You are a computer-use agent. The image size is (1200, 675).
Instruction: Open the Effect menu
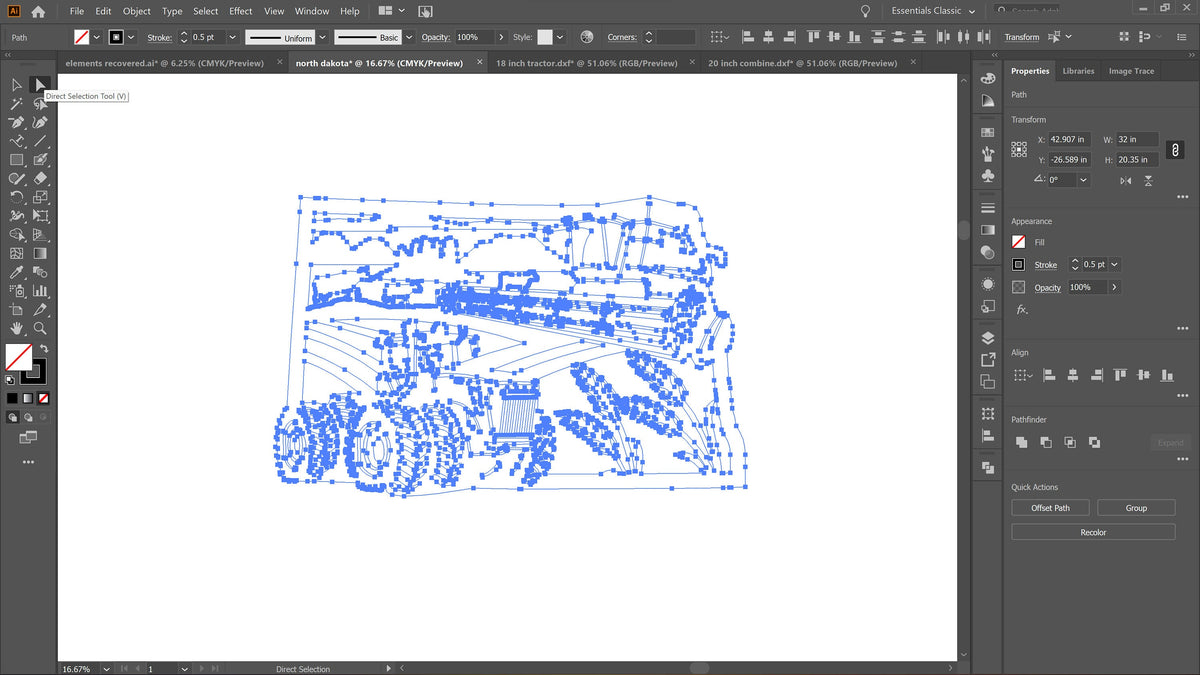(241, 11)
